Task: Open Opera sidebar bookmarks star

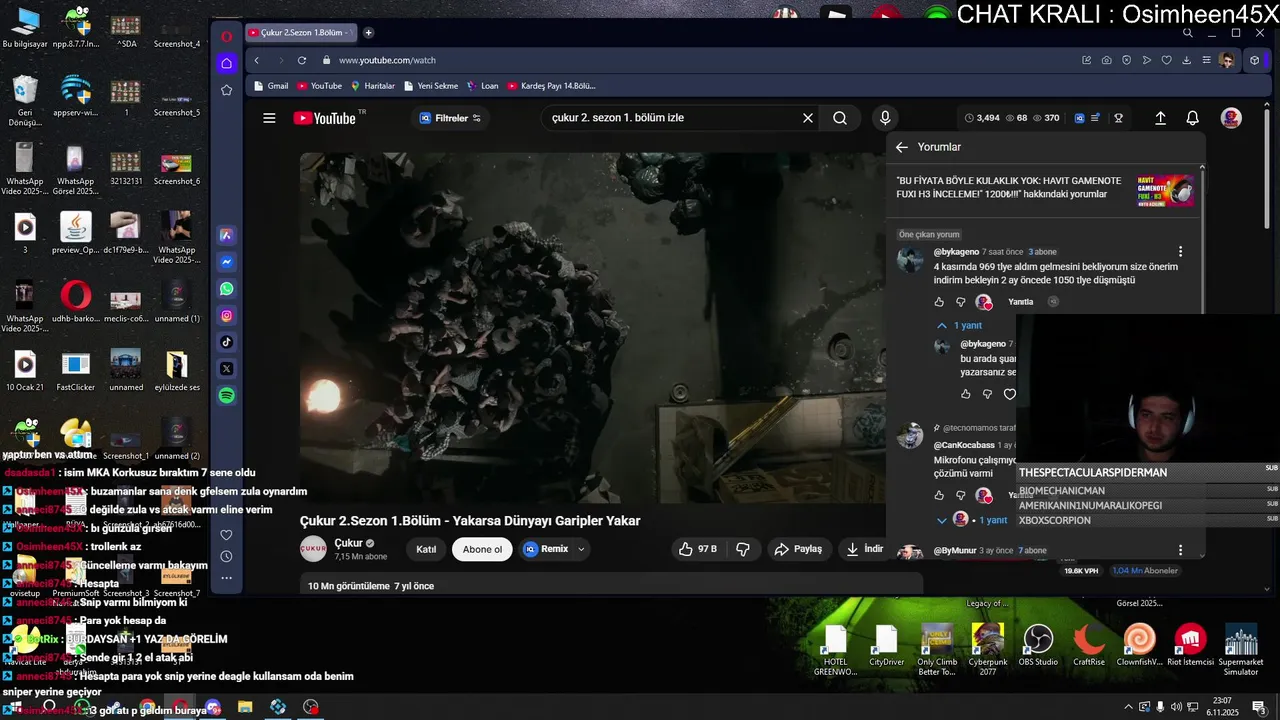Action: [227, 90]
